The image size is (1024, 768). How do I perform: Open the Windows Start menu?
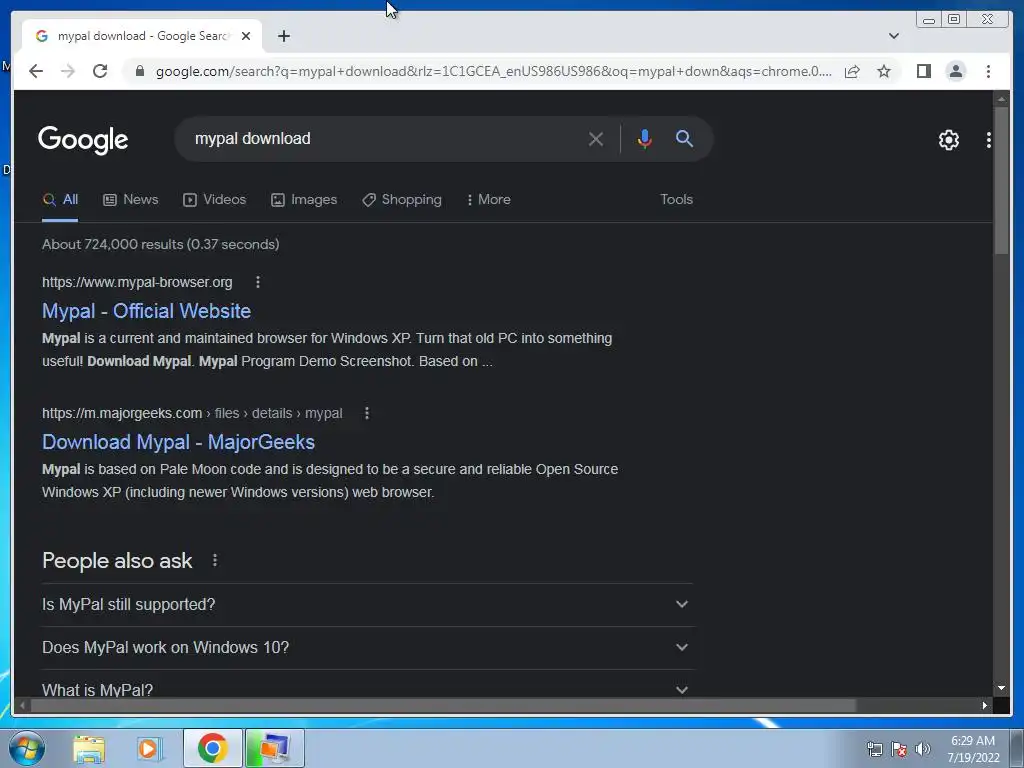point(27,748)
